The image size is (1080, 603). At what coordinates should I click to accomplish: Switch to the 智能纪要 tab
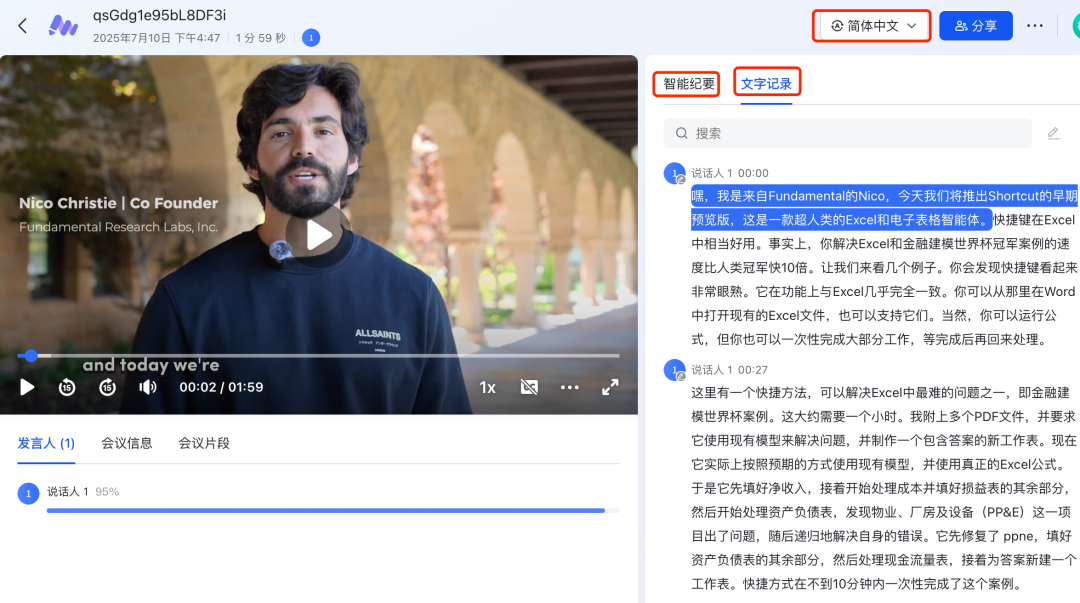[689, 84]
